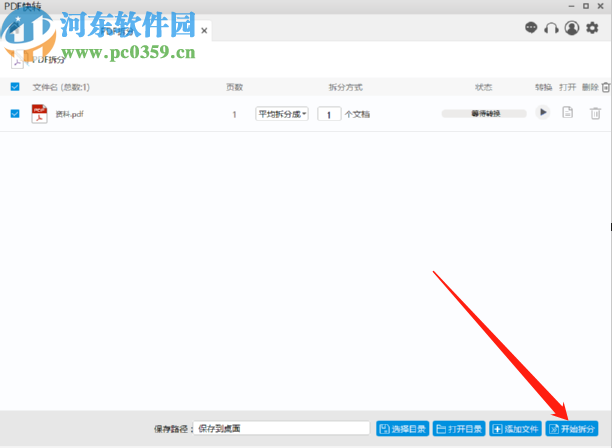Open customer service headset icon

coord(551,28)
